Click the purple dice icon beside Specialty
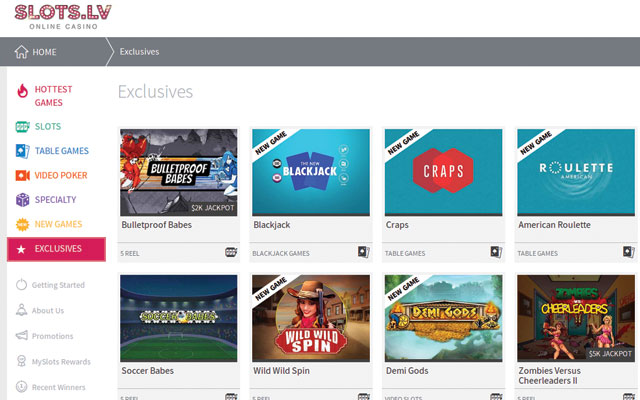The height and width of the screenshot is (400, 640). click(22, 200)
